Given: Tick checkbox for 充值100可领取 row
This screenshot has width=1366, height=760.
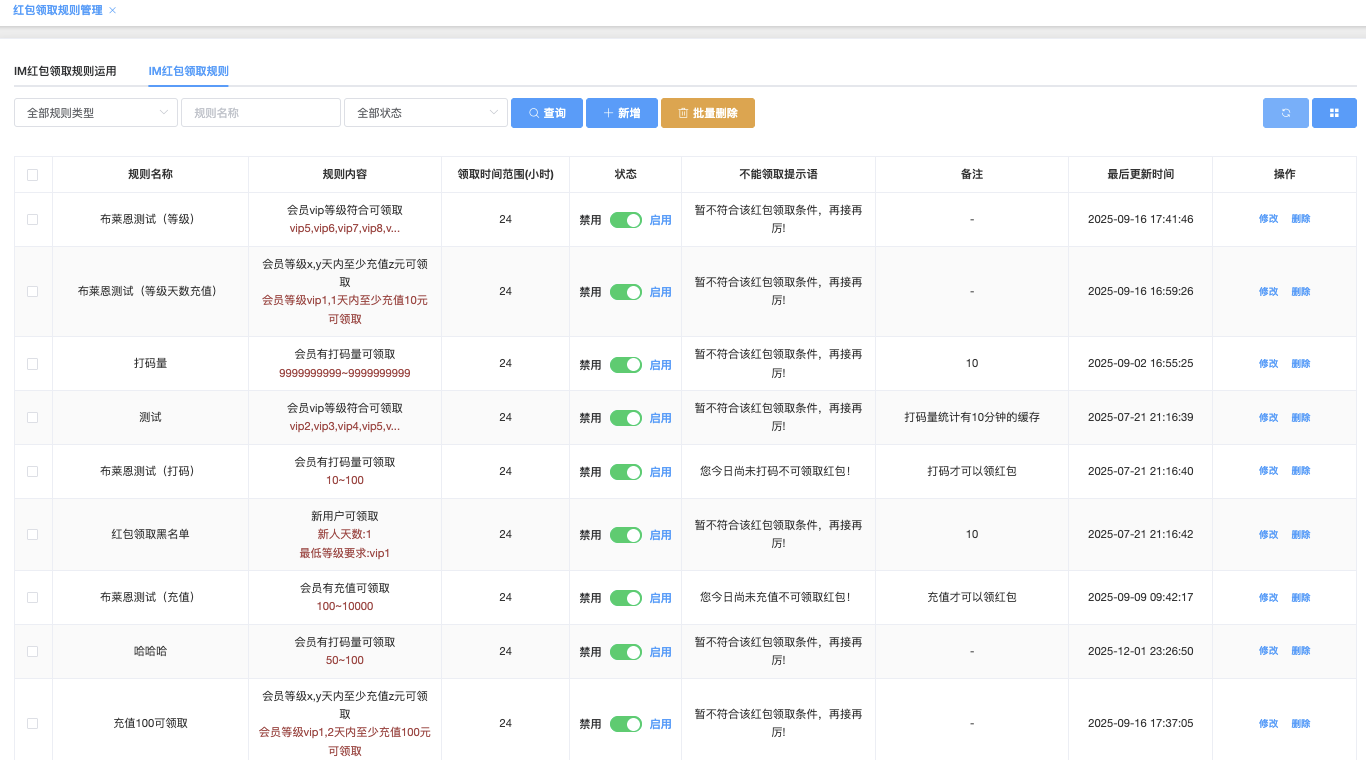Looking at the screenshot, I should point(33,723).
